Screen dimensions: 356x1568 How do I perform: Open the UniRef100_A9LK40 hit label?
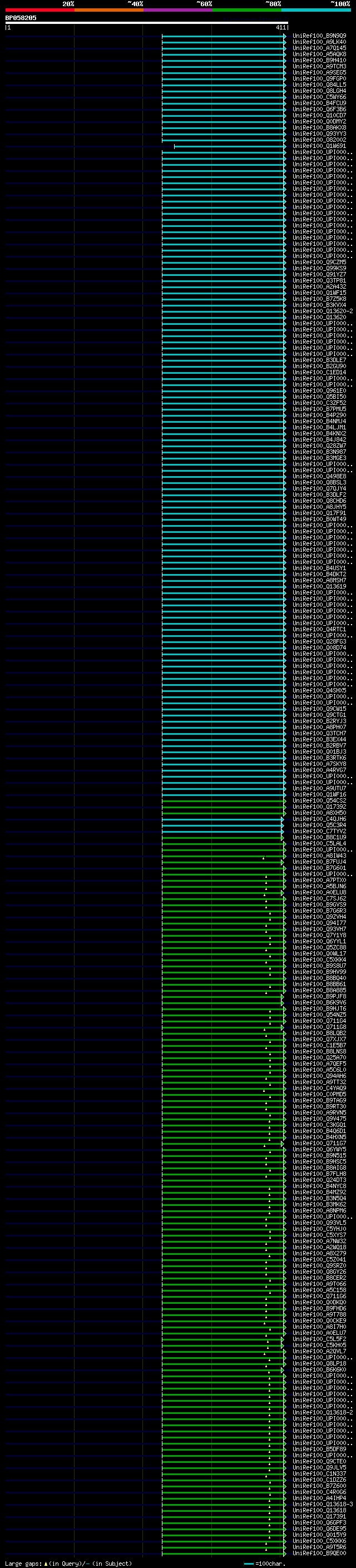tap(319, 42)
